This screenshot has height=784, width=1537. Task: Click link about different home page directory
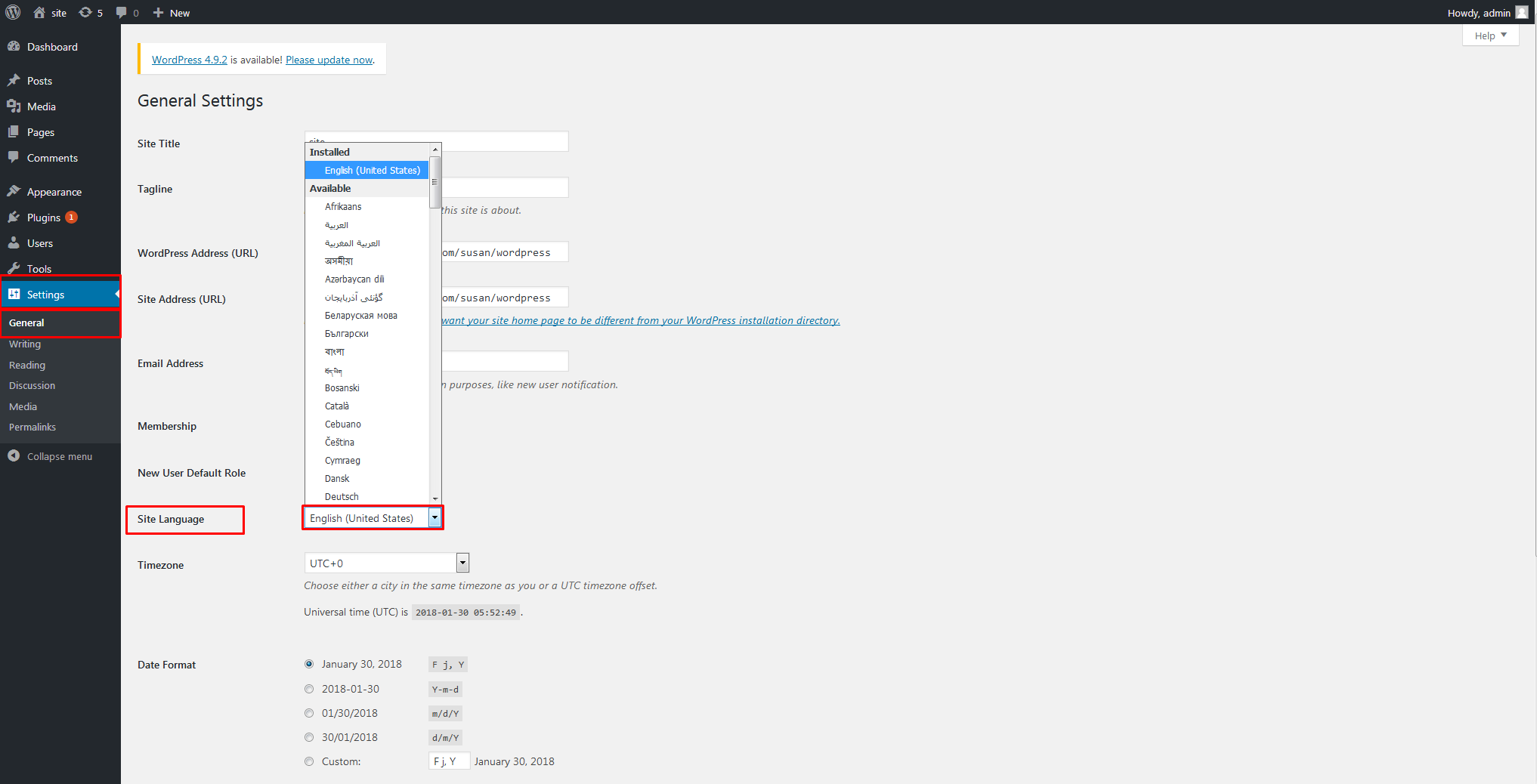pyautogui.click(x=641, y=320)
